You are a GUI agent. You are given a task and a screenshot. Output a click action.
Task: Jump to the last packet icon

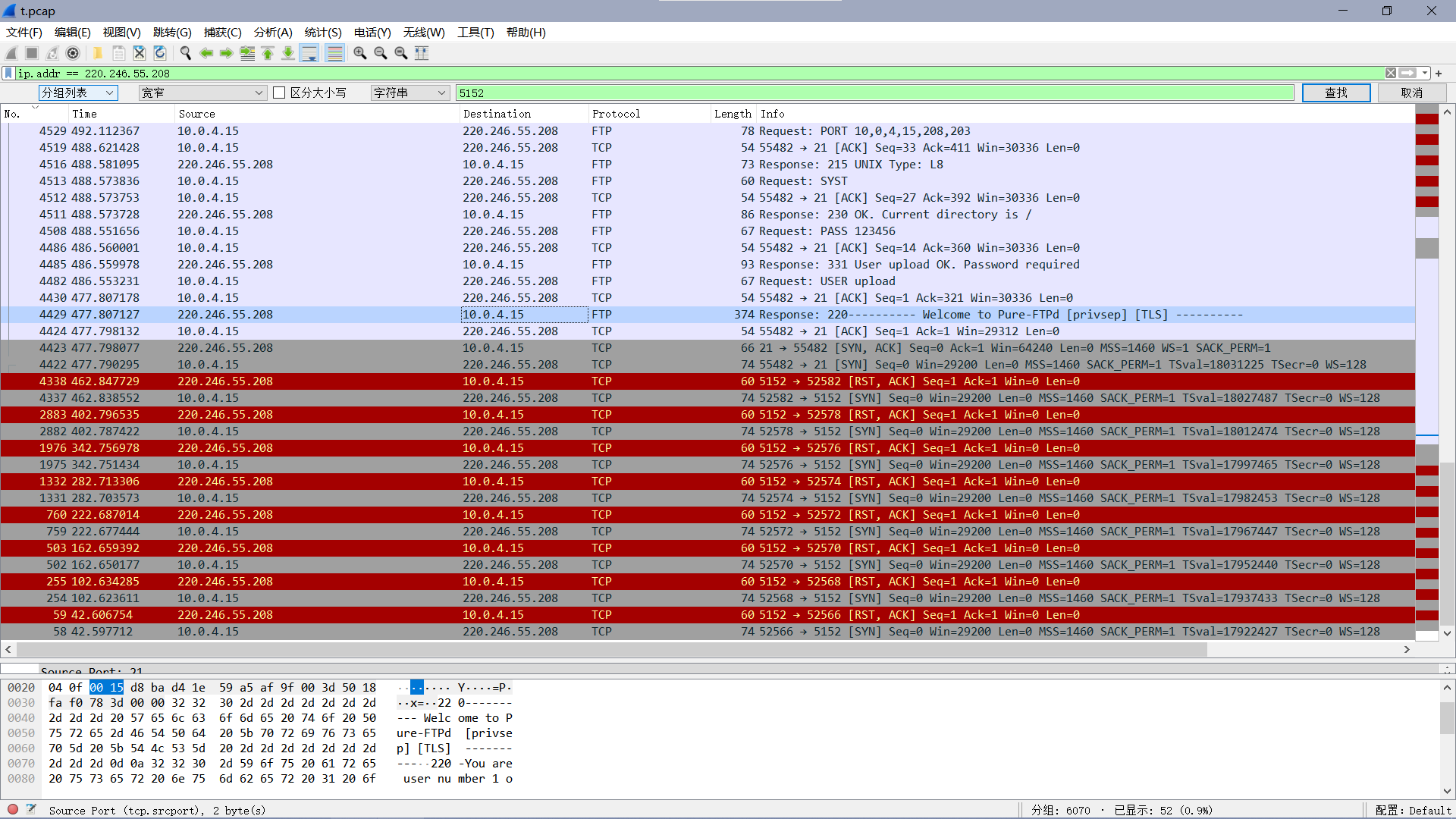pos(288,53)
